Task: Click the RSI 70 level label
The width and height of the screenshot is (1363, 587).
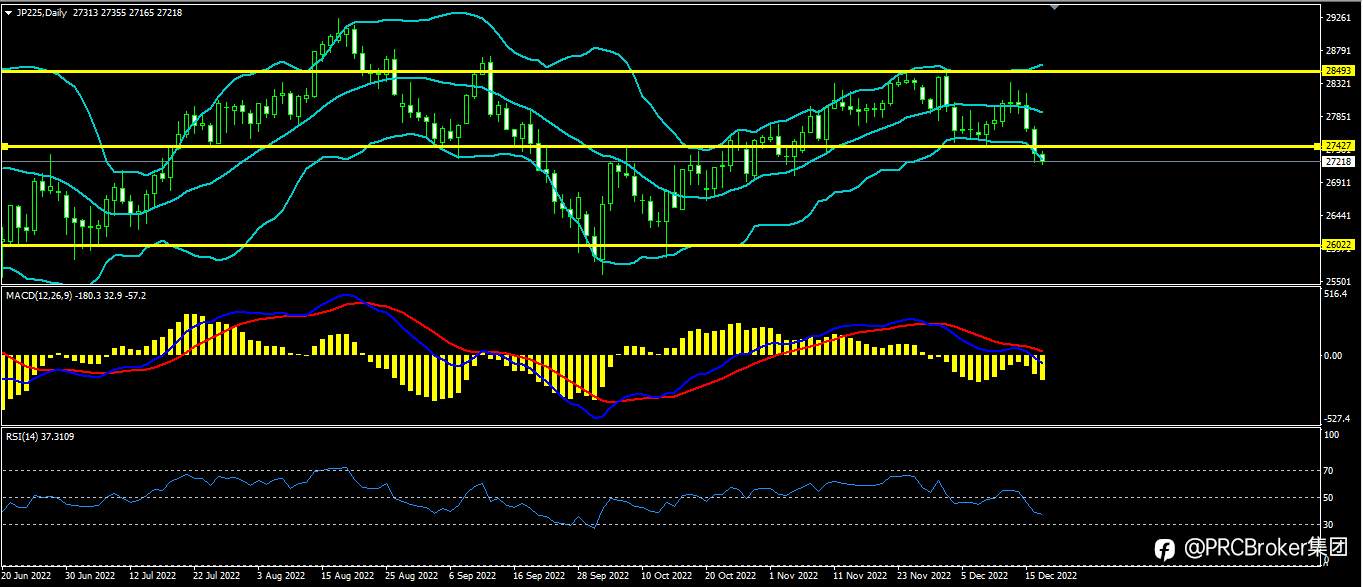Action: coord(1330,470)
